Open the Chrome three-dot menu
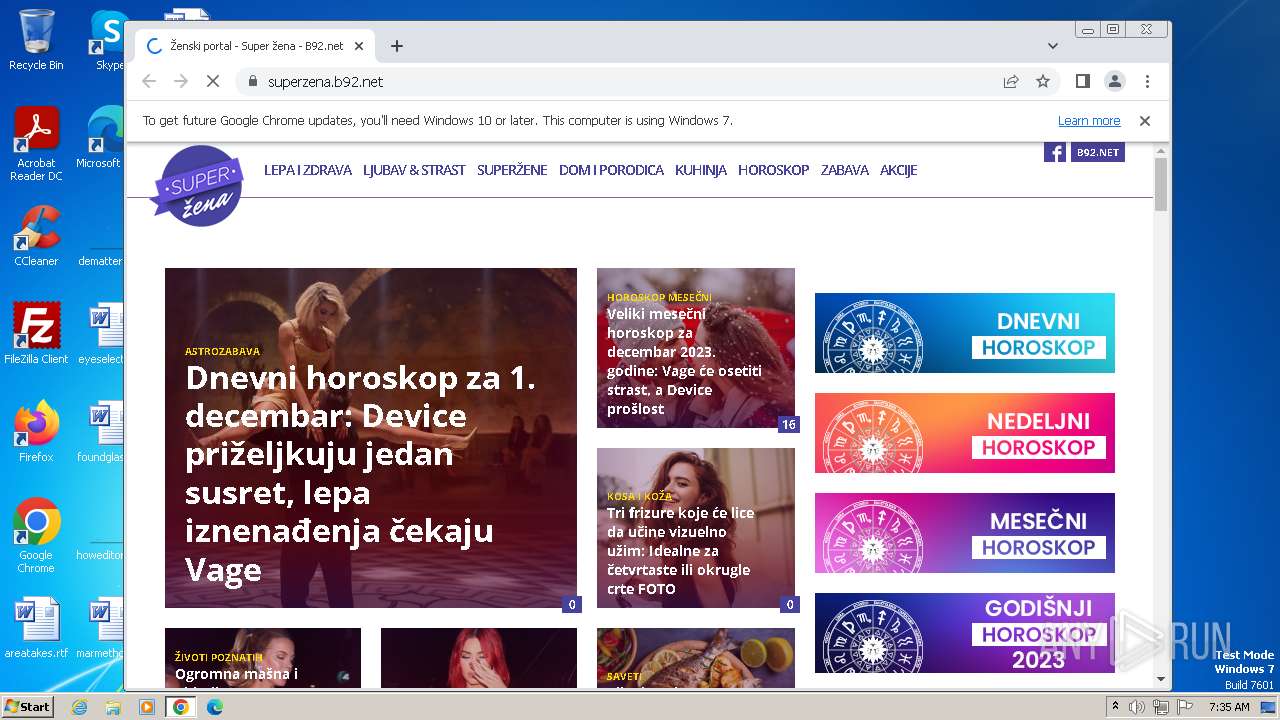The width and height of the screenshot is (1280, 720). tap(1147, 81)
